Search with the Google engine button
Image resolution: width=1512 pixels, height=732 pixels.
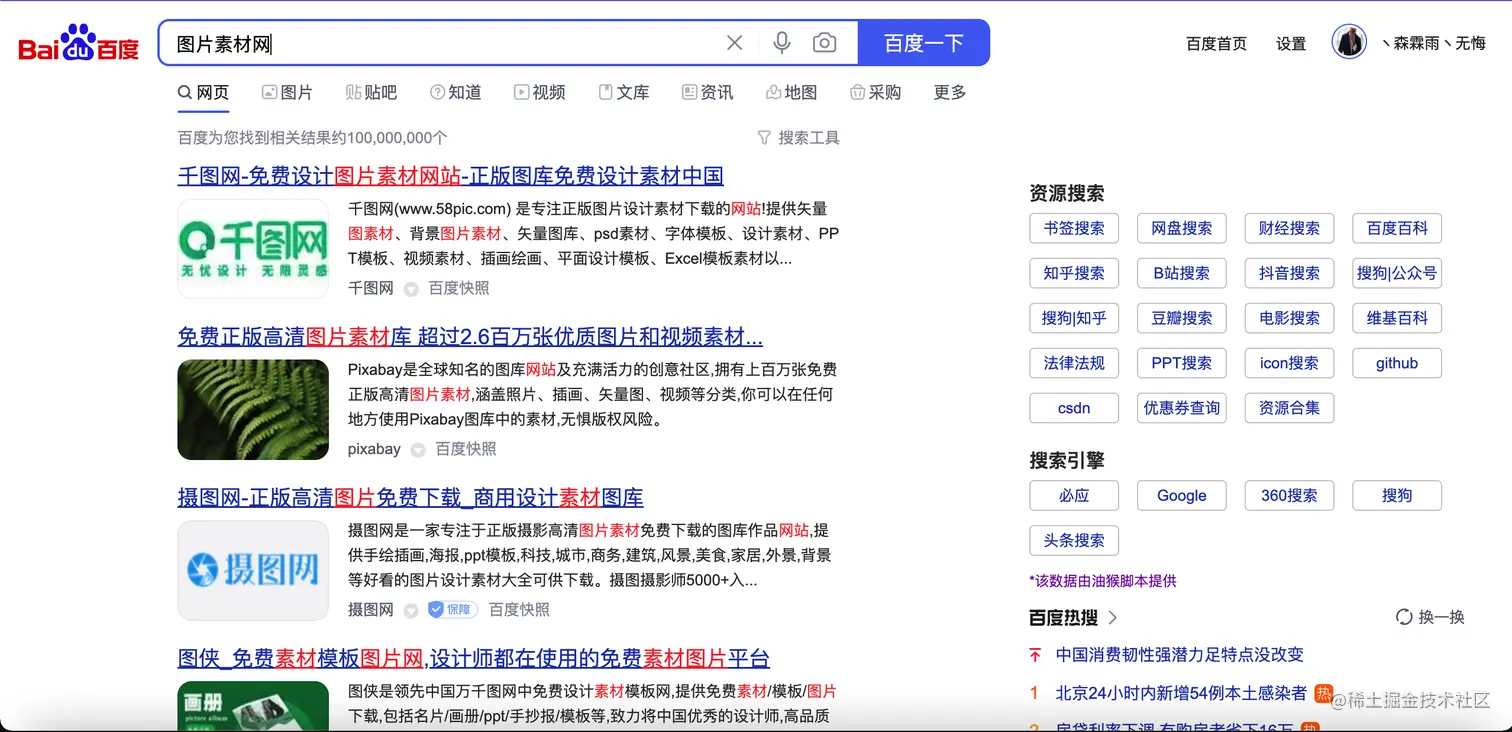pos(1182,495)
